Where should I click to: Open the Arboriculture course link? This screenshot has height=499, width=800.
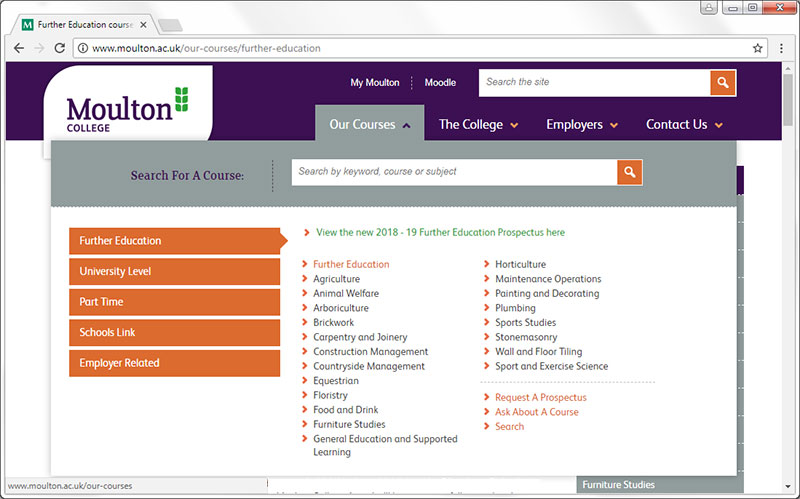341,308
